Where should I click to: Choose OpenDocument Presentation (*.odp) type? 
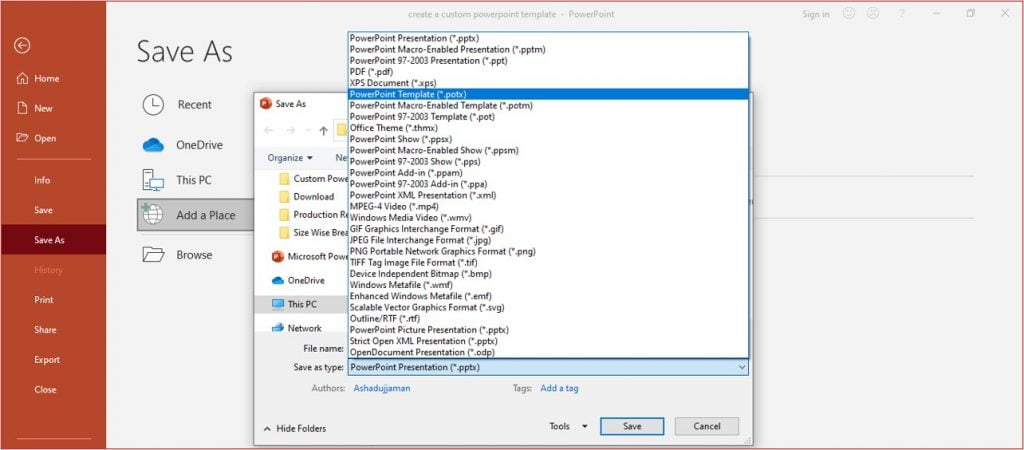549,352
